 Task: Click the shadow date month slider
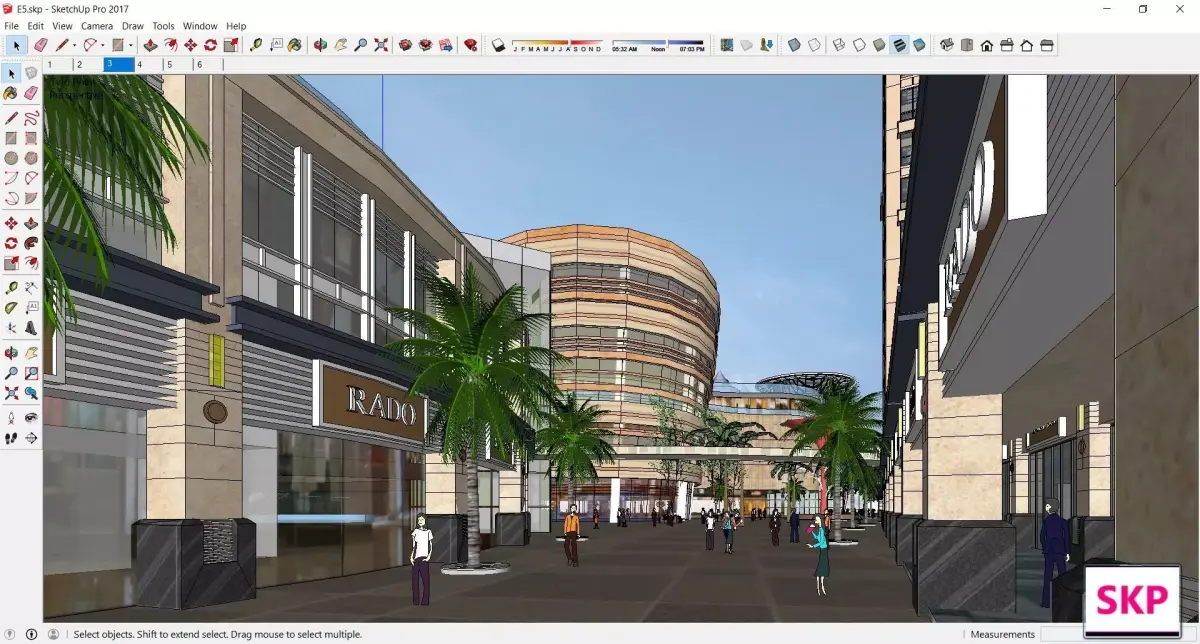557,45
